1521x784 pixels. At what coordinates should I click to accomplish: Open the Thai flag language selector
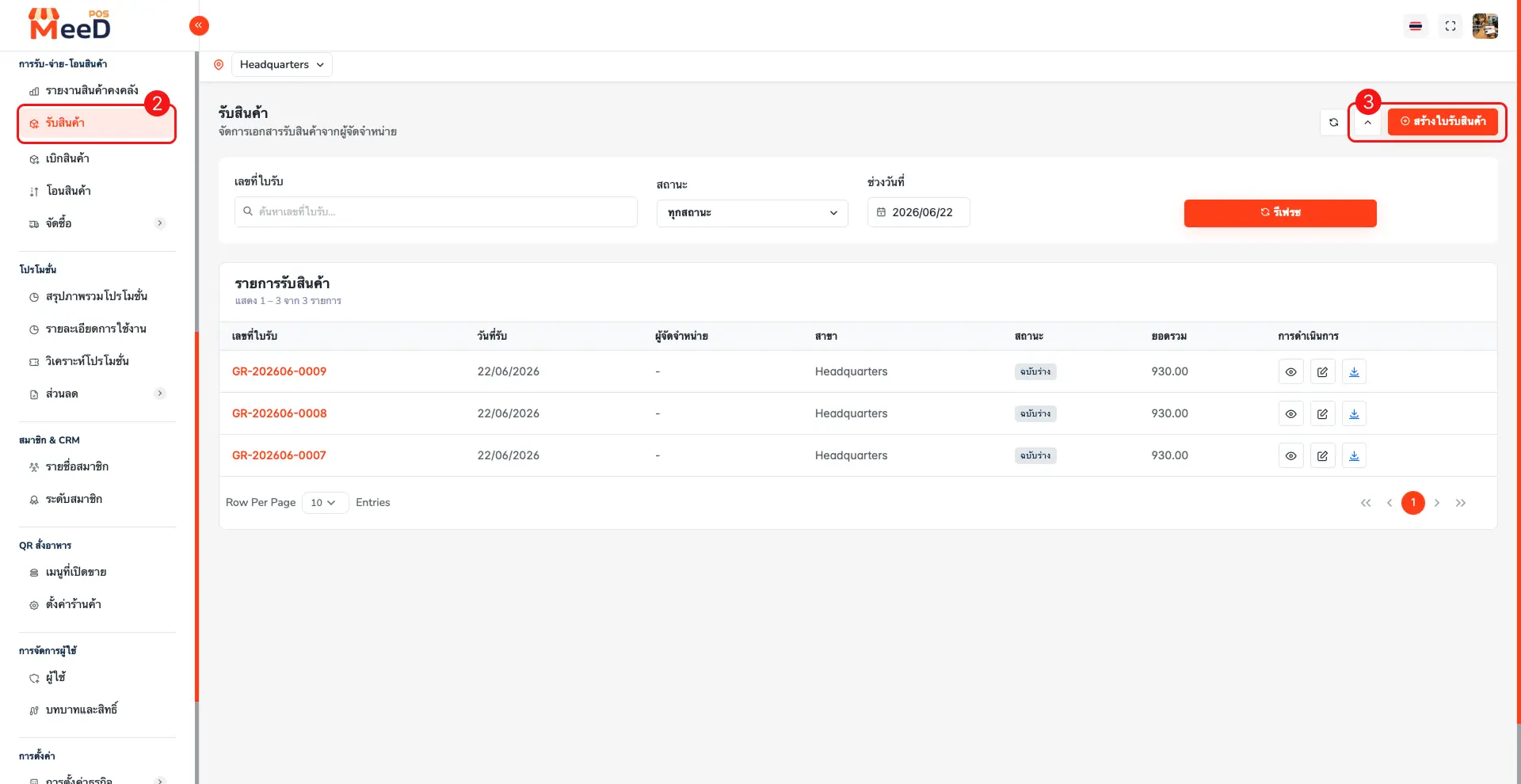tap(1416, 26)
